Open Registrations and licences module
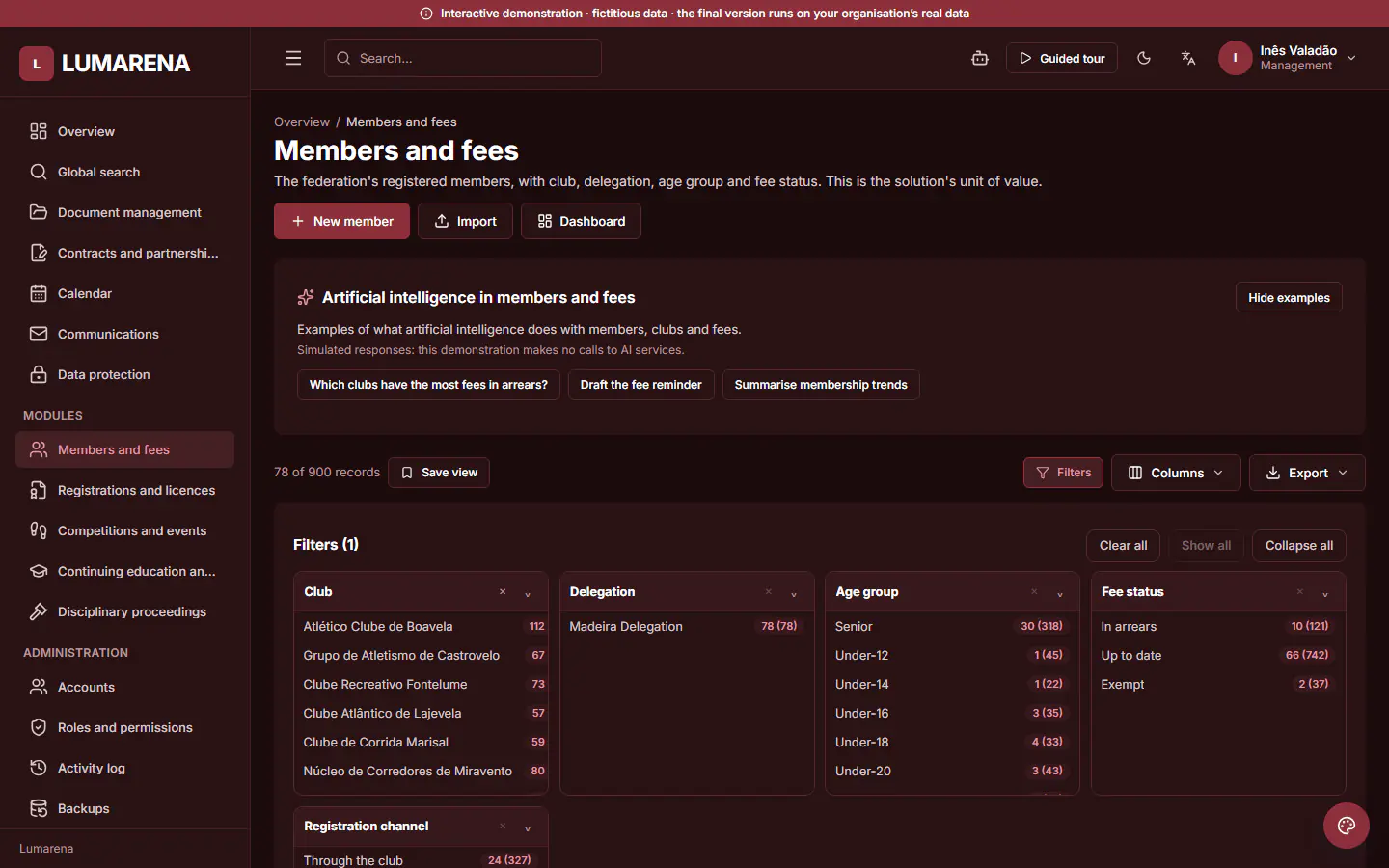This screenshot has width=1389, height=868. [124, 490]
